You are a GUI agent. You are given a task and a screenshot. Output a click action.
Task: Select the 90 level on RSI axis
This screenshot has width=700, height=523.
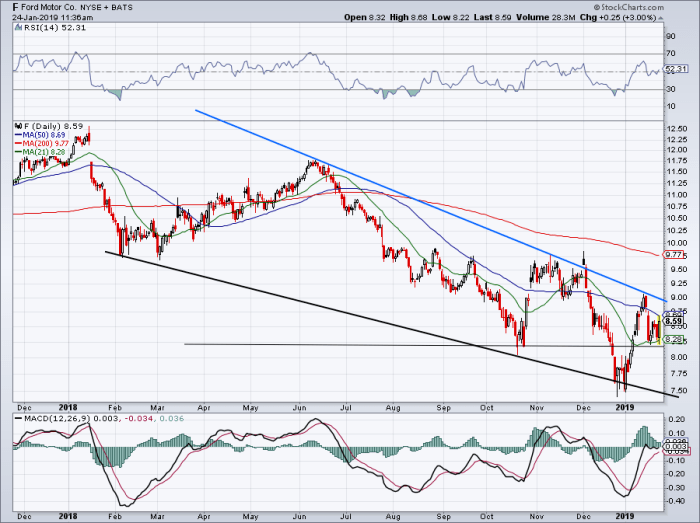pos(671,36)
